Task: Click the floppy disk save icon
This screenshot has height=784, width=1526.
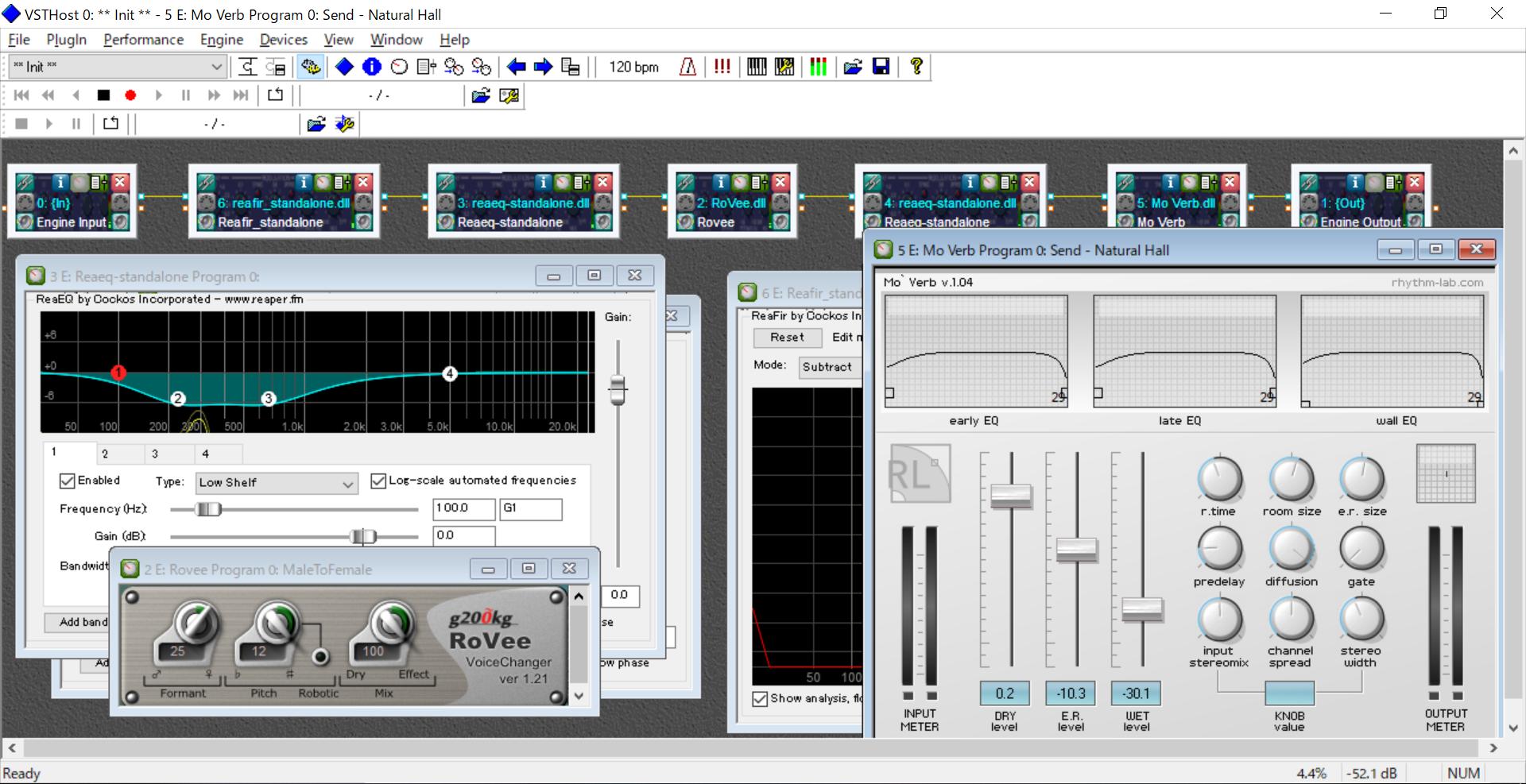Action: [x=881, y=67]
